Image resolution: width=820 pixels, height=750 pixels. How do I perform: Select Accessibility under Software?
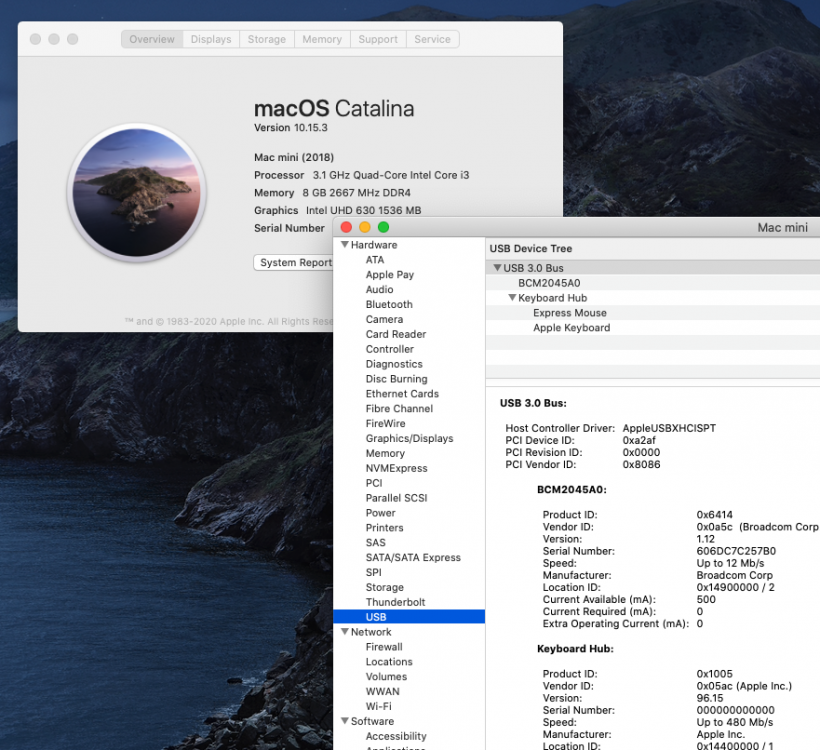point(396,736)
